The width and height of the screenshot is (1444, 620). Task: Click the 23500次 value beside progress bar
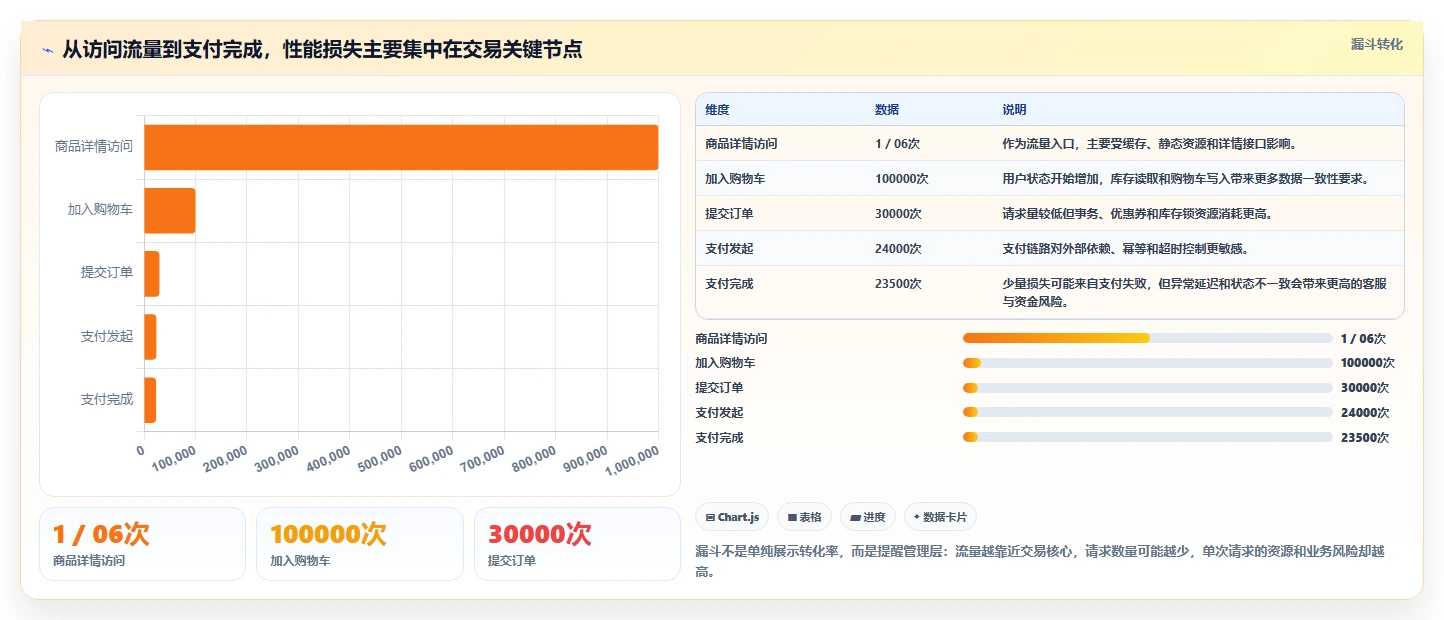point(1365,438)
